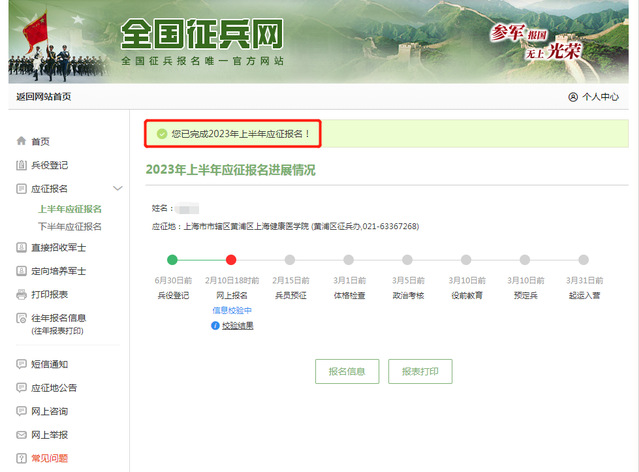Click the 返回网站首页 link

click(44, 97)
